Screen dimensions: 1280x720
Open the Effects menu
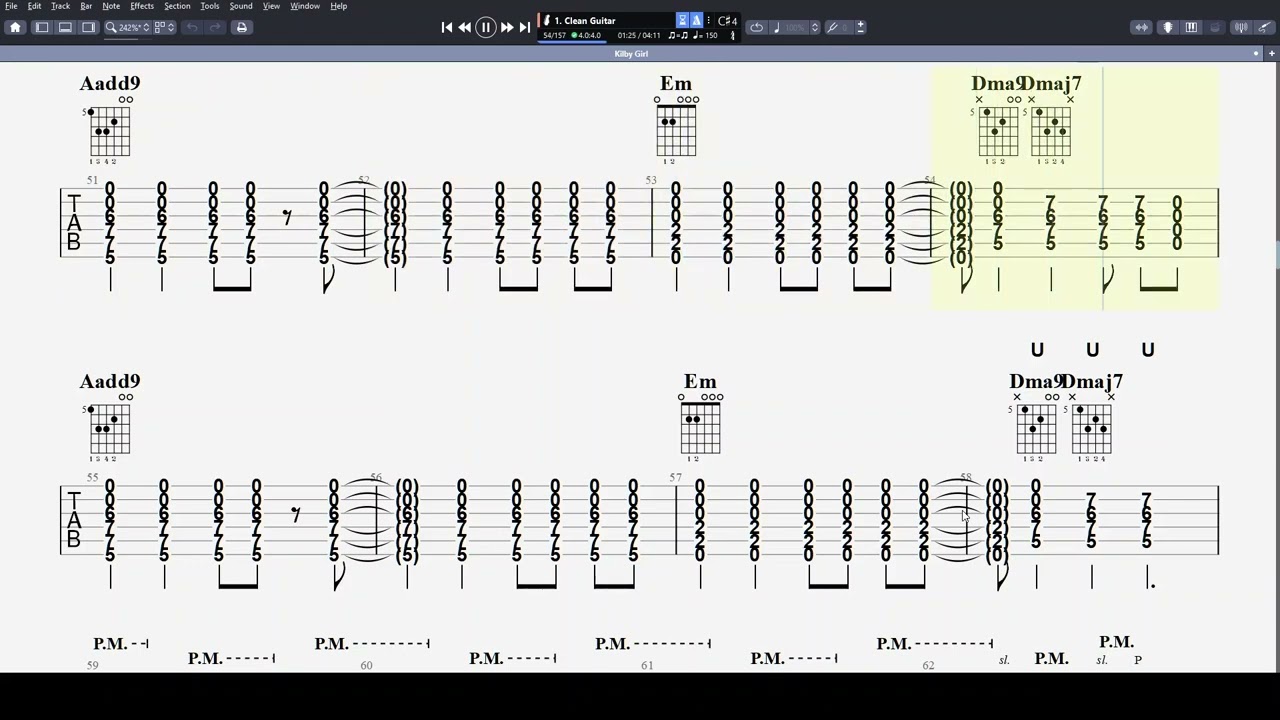pos(142,6)
